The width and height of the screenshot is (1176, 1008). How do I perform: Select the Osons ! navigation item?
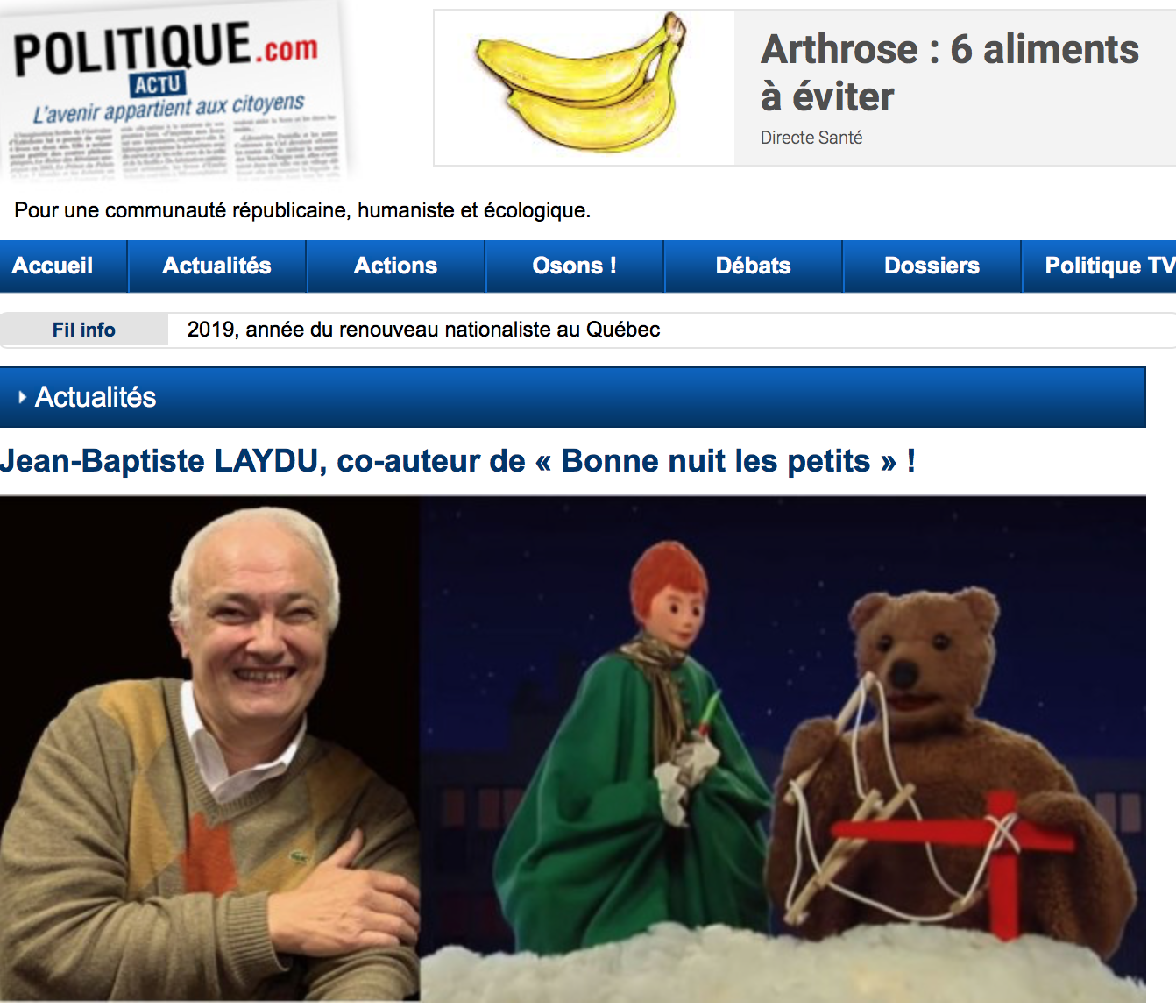(575, 266)
